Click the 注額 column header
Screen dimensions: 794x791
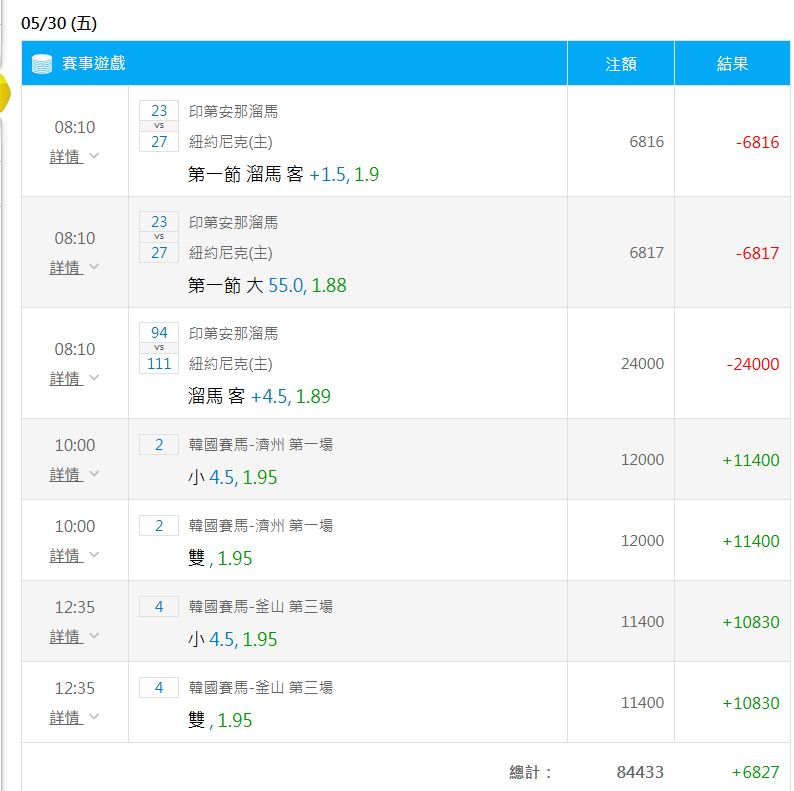(x=621, y=64)
